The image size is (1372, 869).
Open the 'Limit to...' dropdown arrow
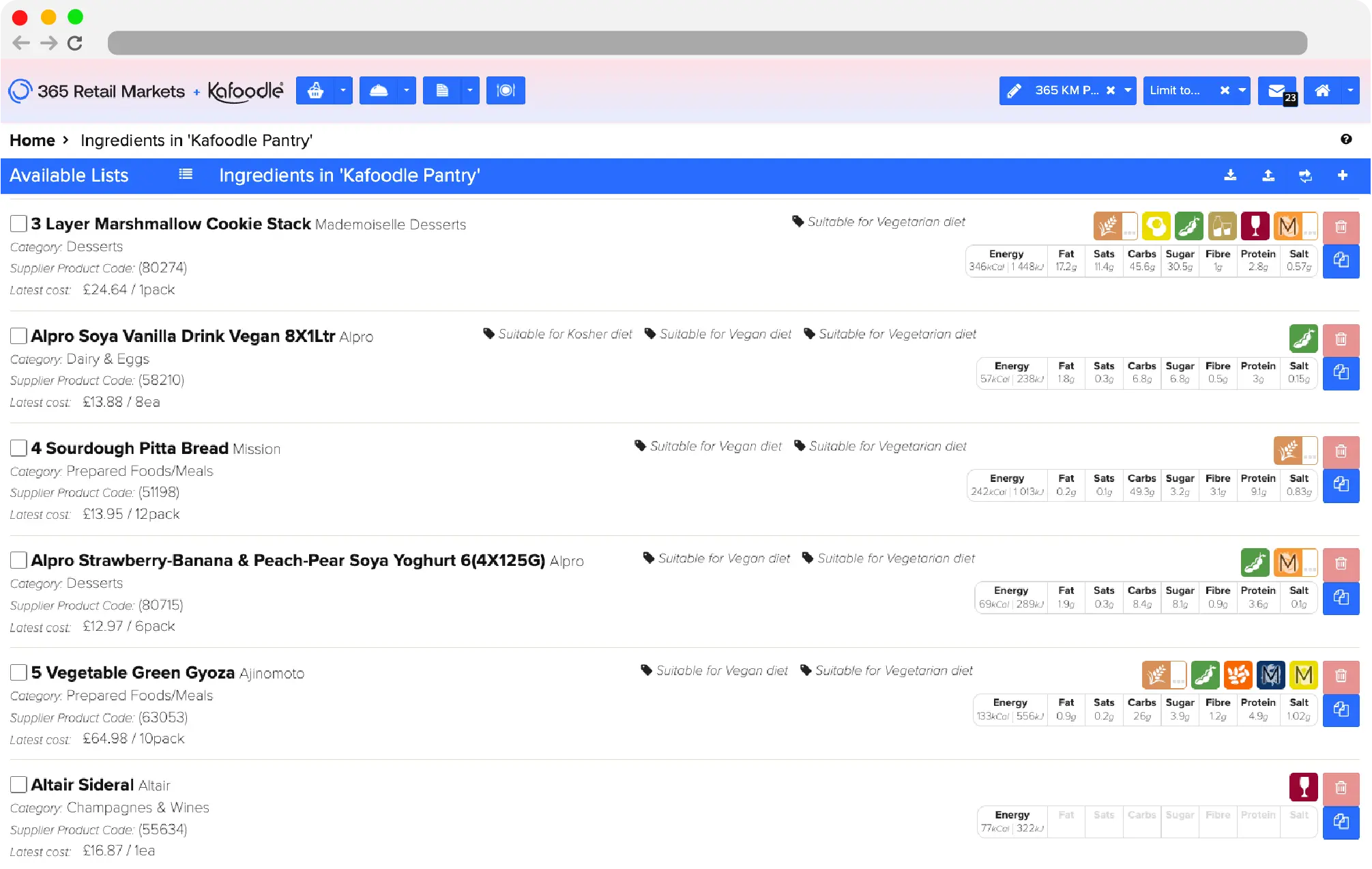pos(1242,90)
